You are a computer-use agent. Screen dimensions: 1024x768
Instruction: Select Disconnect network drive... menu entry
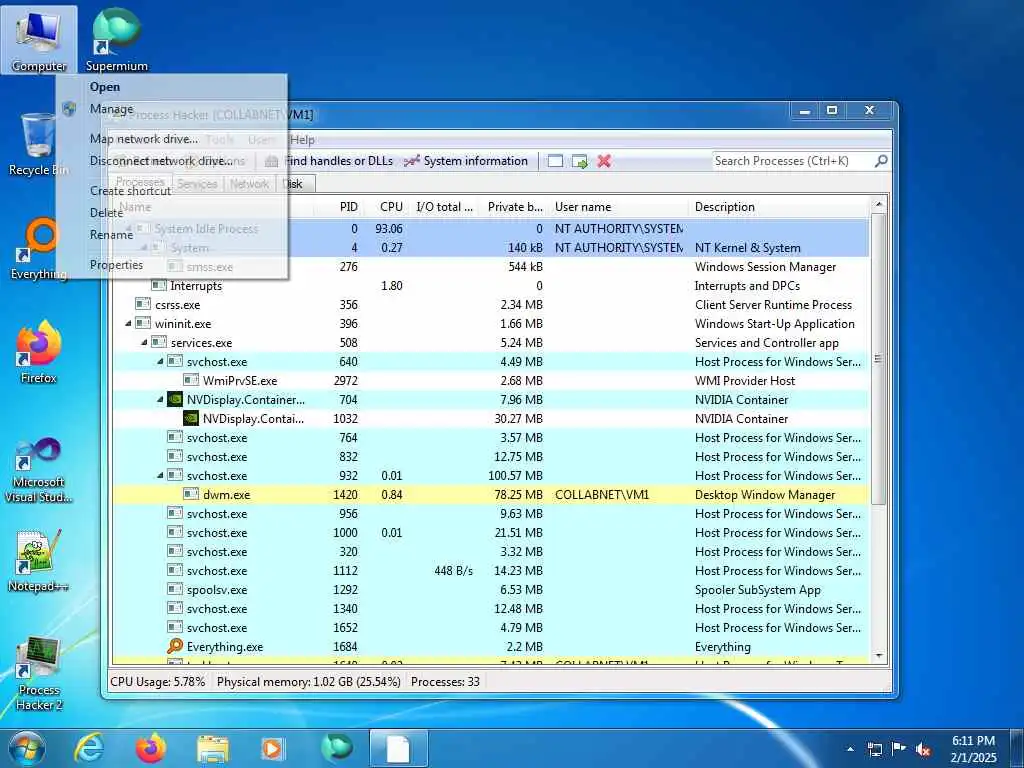click(171, 161)
